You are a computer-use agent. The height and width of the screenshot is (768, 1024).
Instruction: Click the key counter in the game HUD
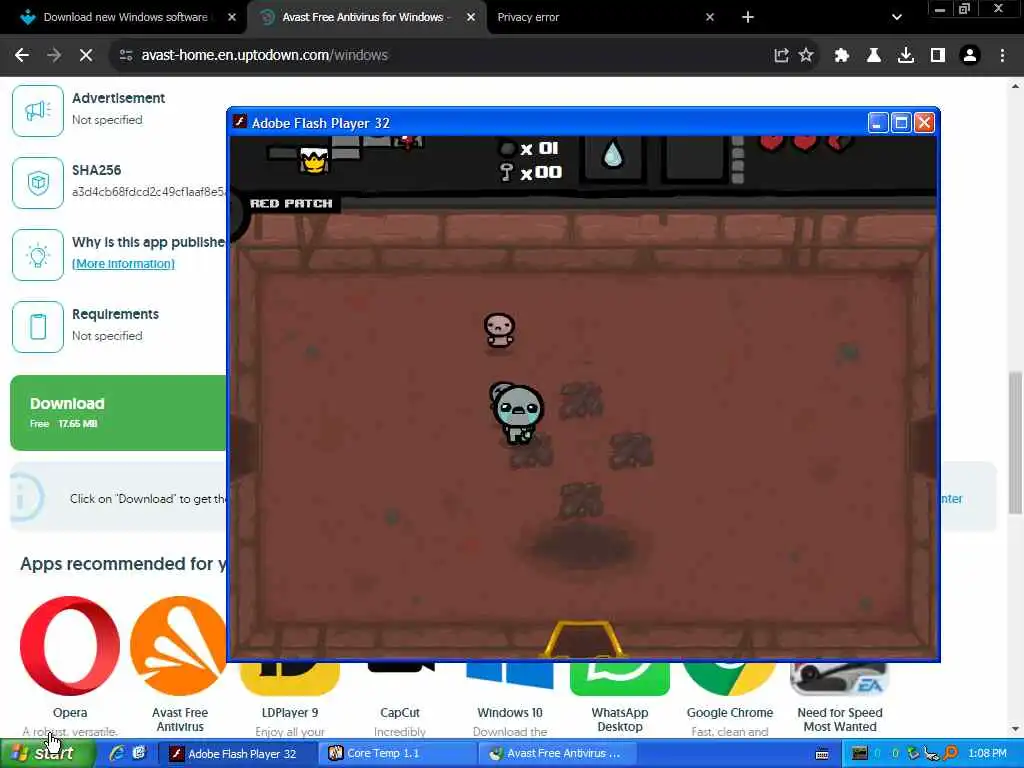(x=531, y=172)
